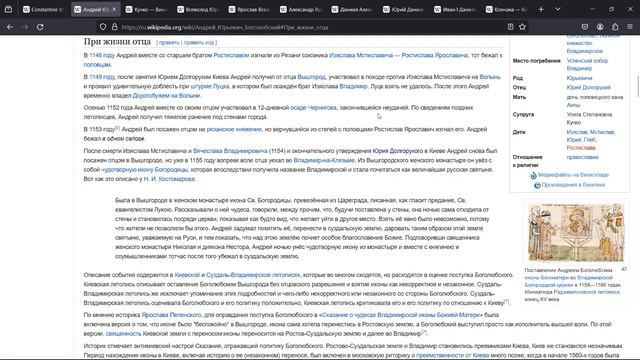Screen dimensions: 640x360
Task: Open the '1149 году' link
Action: point(102,77)
